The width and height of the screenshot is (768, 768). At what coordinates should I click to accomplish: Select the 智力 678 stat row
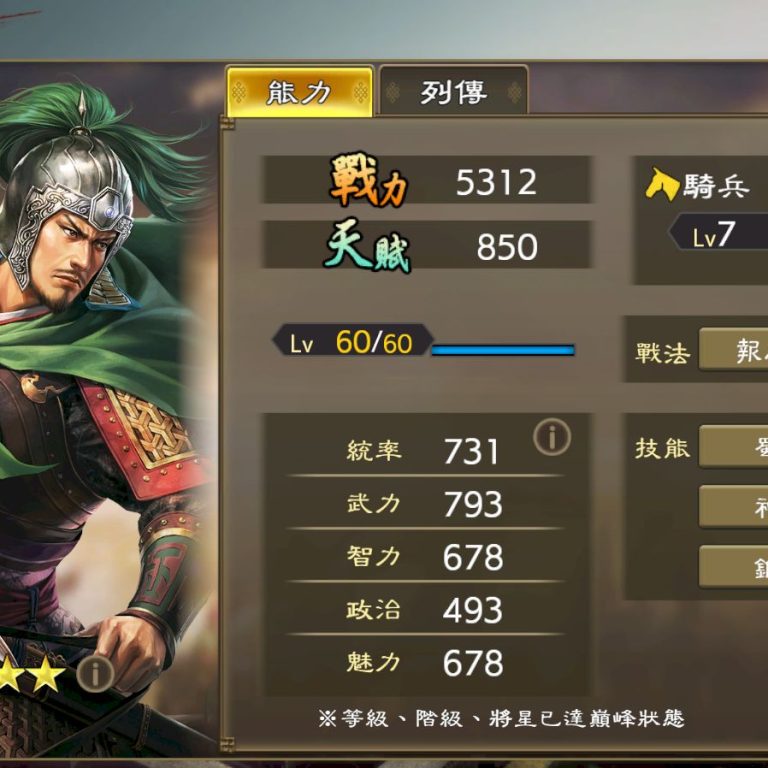tap(425, 557)
